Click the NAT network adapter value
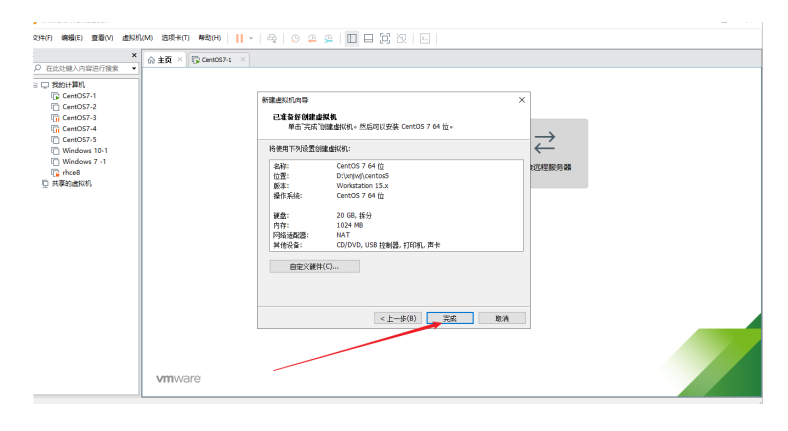 click(x=343, y=235)
